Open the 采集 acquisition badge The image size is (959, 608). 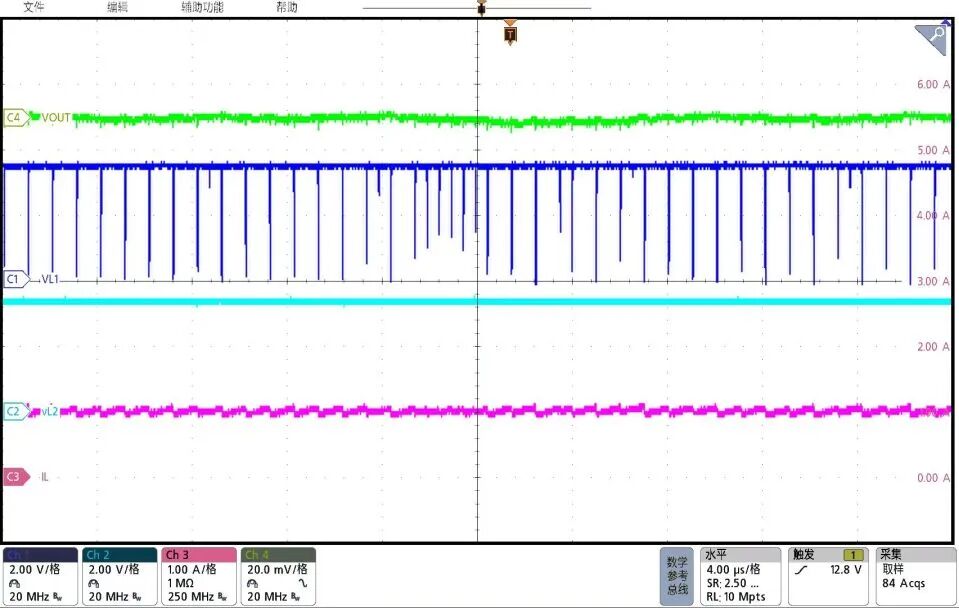click(x=914, y=576)
